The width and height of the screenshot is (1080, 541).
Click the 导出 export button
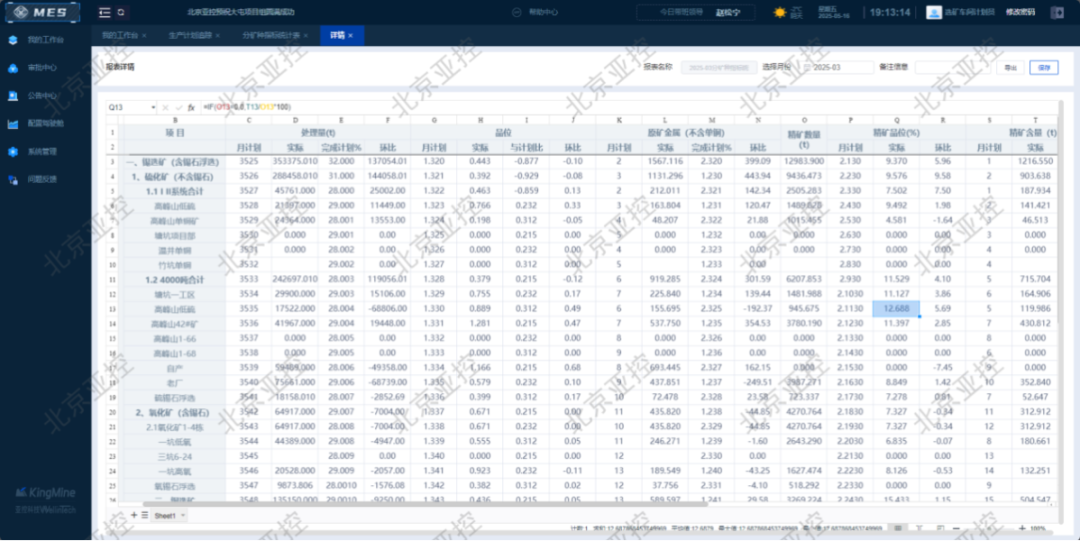coord(1010,68)
